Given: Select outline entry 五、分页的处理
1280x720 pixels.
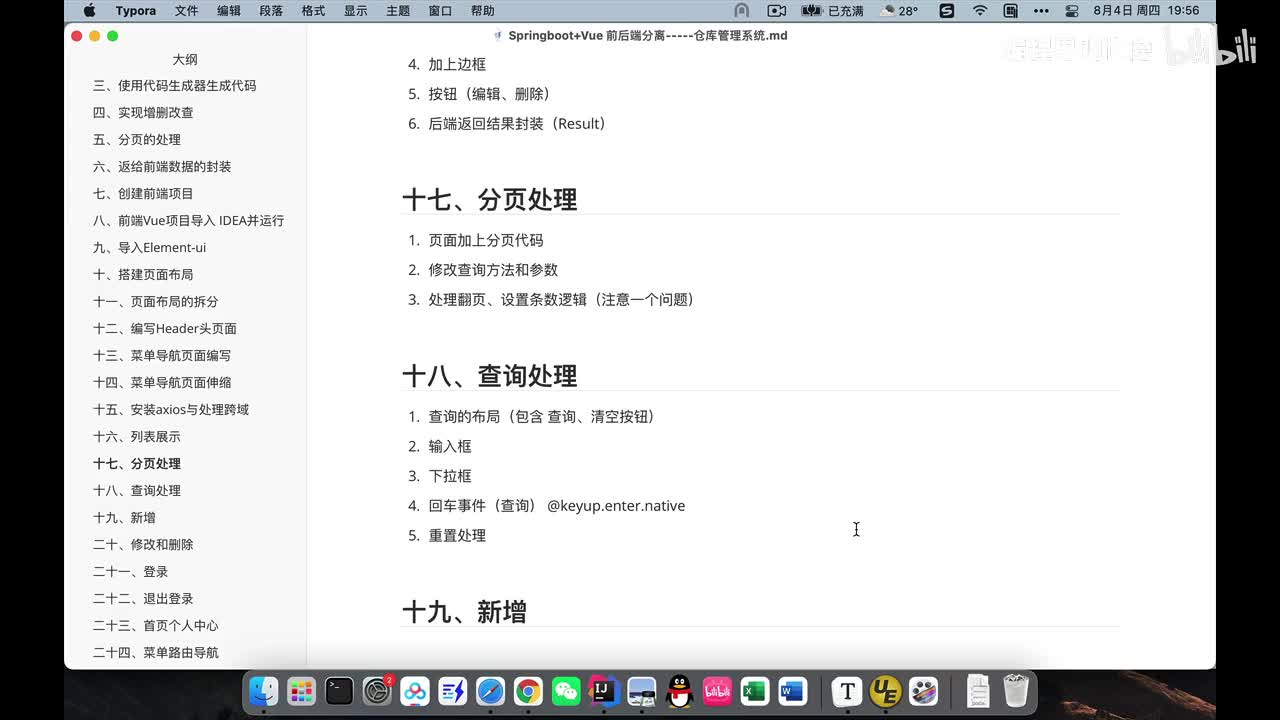Looking at the screenshot, I should coord(137,140).
